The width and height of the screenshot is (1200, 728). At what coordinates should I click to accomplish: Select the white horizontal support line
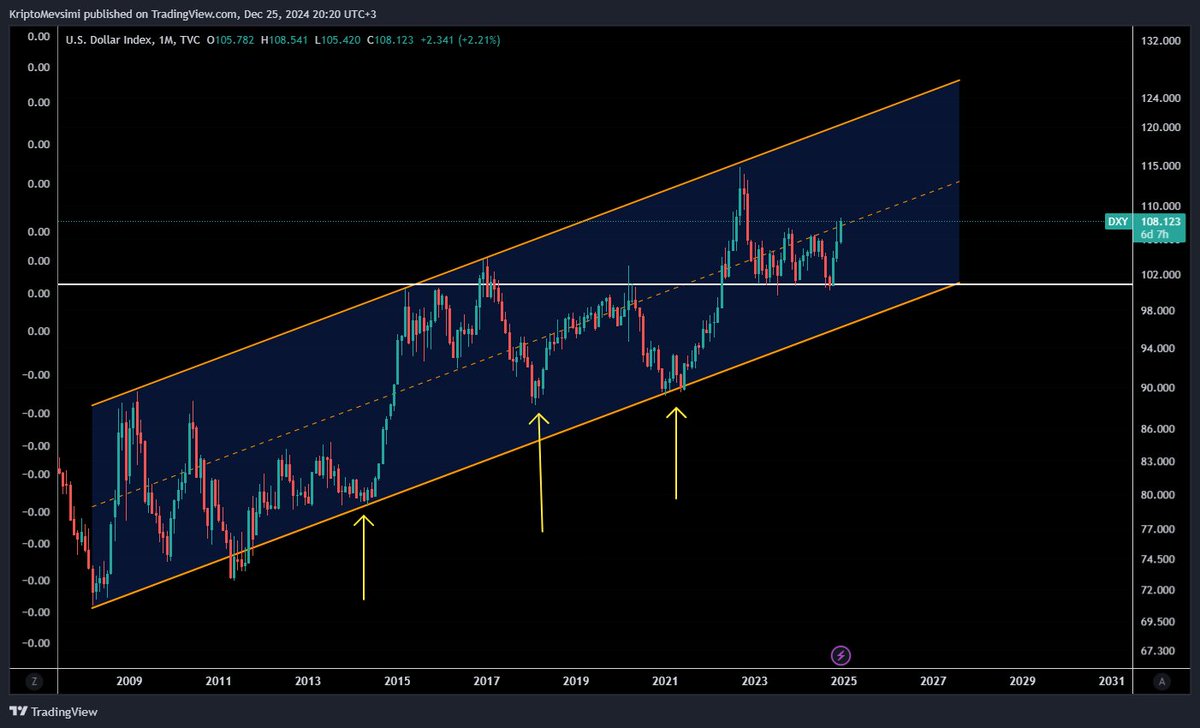(x=595, y=285)
